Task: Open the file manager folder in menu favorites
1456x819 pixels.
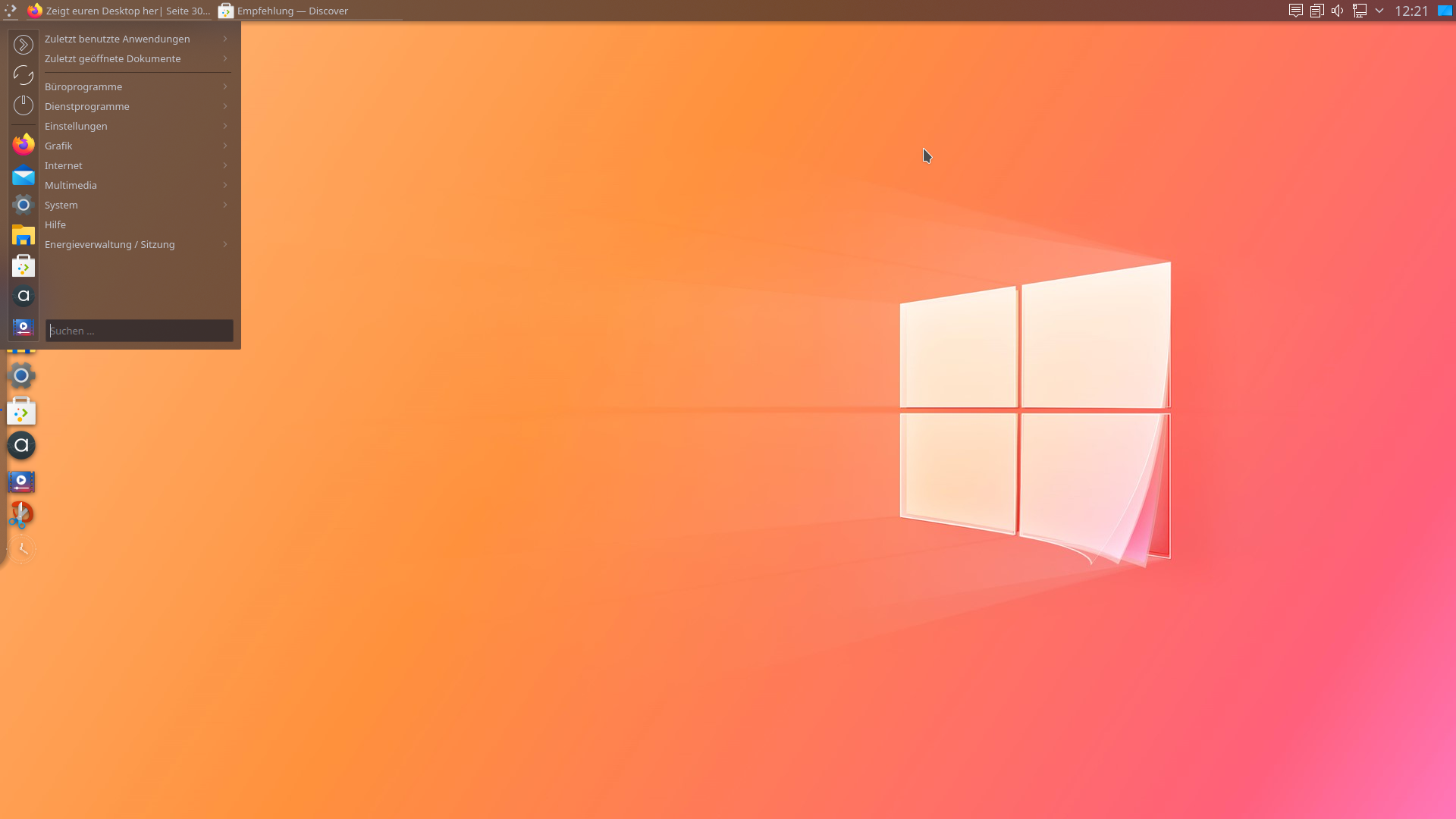Action: 24,236
